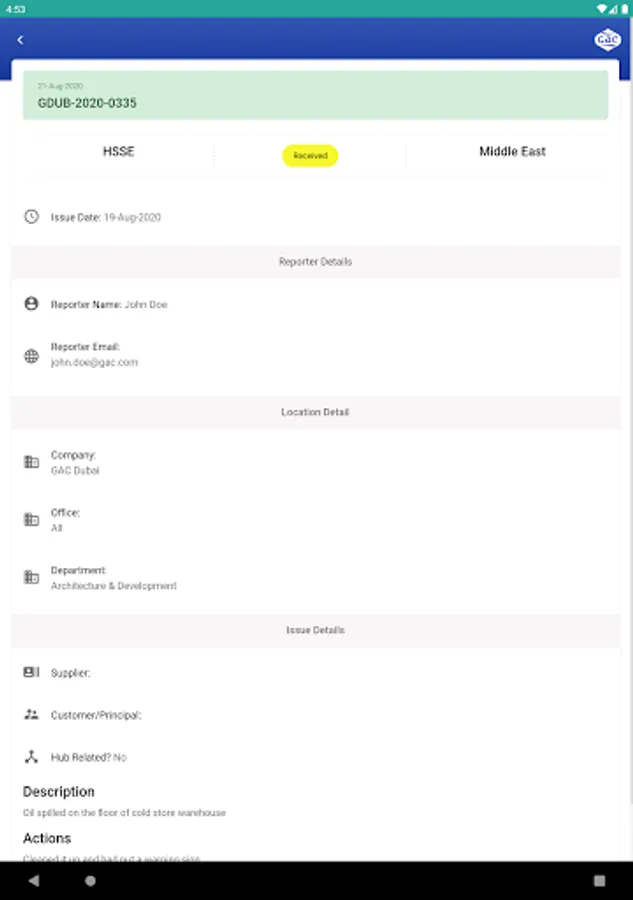The width and height of the screenshot is (633, 900).
Task: Click the Hub Related network icon
Action: [31, 757]
